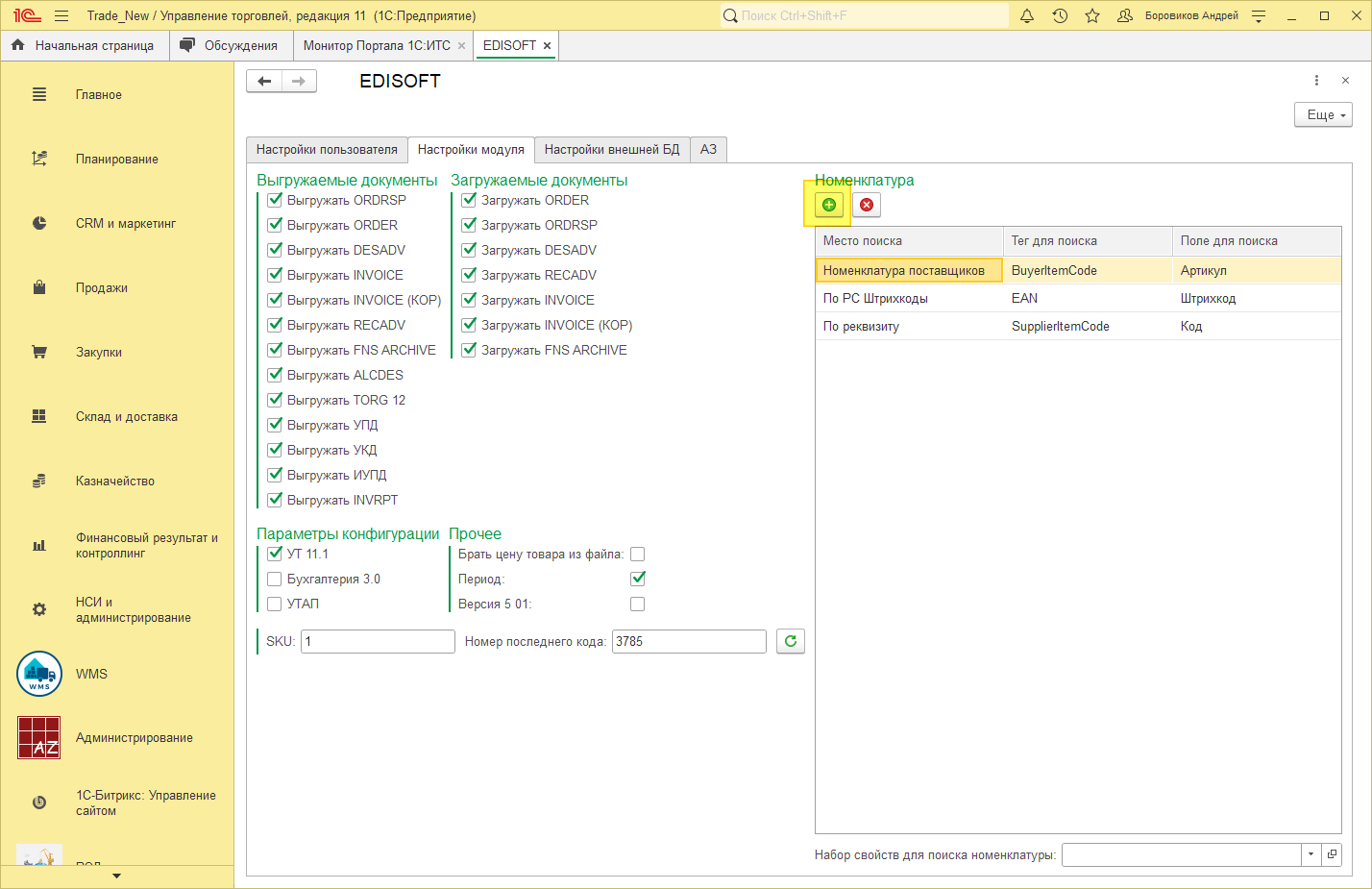Click the green refresh last code button

790,641
